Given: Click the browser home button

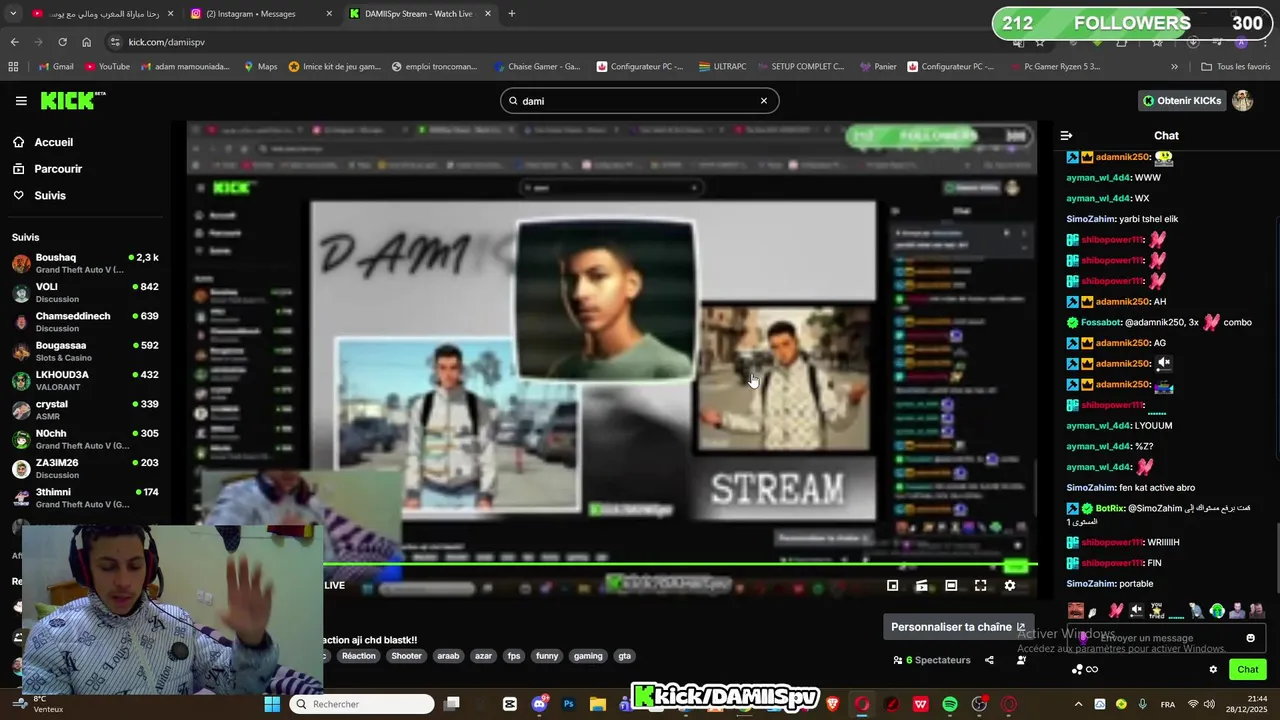Looking at the screenshot, I should point(87,42).
